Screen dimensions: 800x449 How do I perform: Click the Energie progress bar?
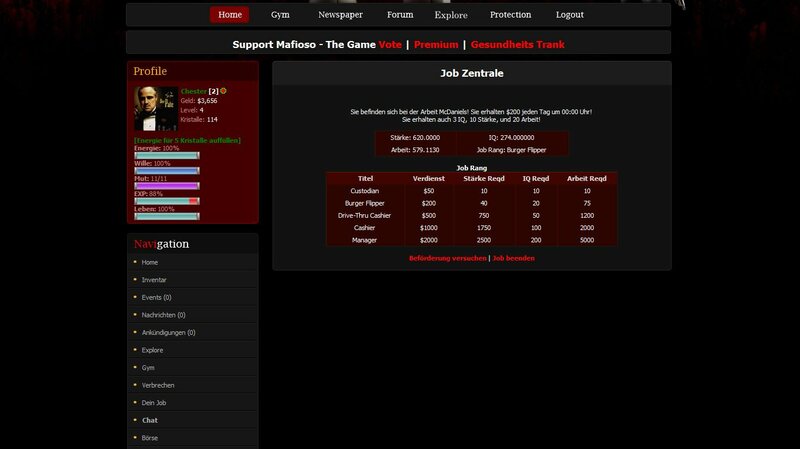click(167, 156)
